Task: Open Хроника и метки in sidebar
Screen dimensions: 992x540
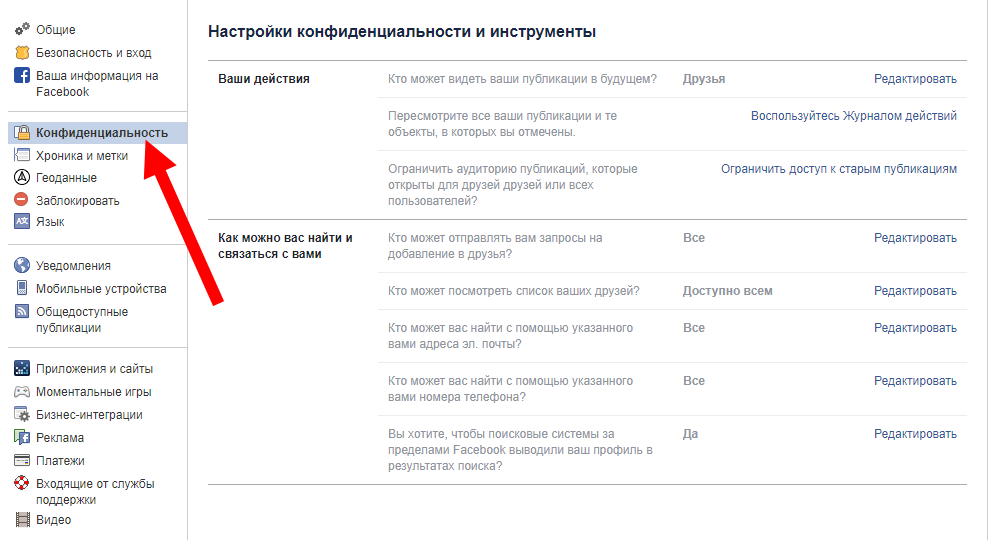Action: click(x=81, y=156)
